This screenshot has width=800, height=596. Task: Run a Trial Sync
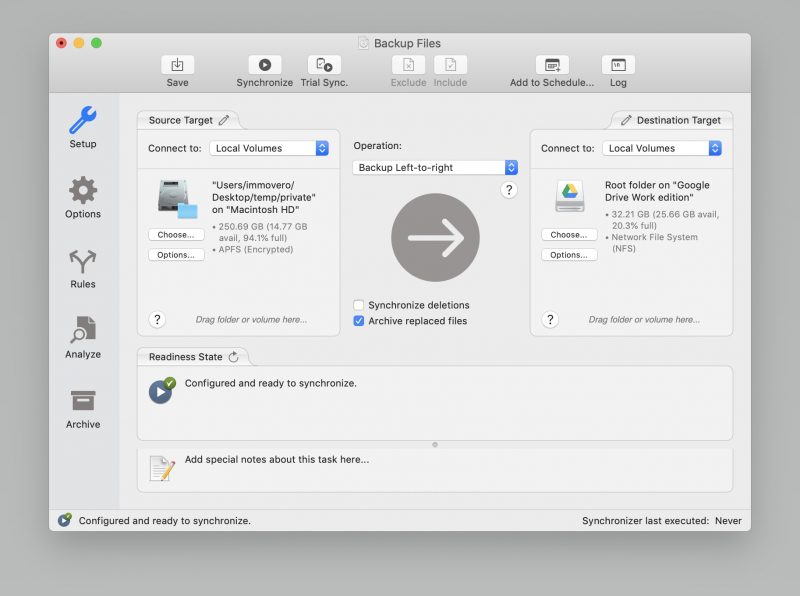pos(324,65)
